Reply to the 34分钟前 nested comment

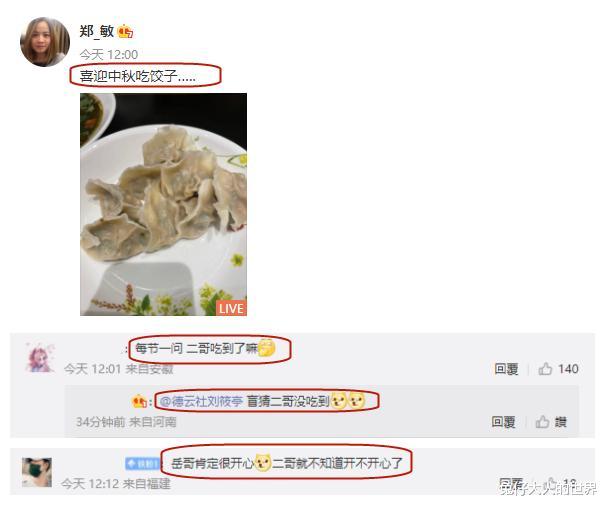504,422
